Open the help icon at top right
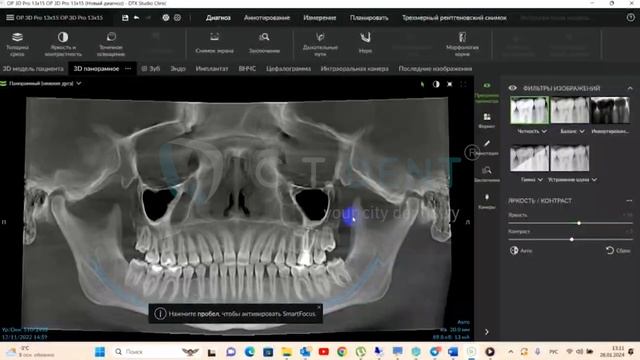Screen dimensions: 640x360 coord(630,18)
